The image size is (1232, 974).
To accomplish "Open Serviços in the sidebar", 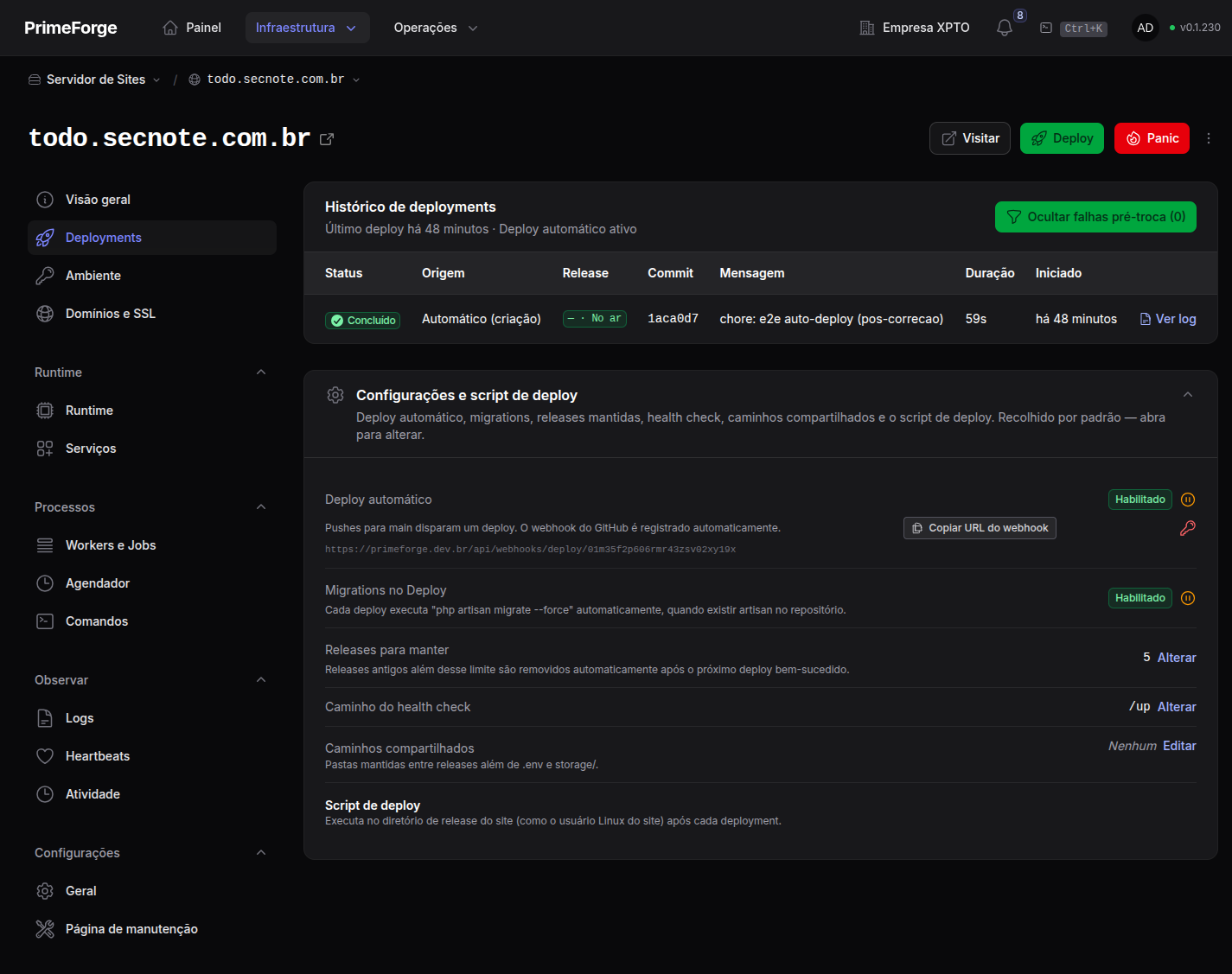I will (x=152, y=449).
